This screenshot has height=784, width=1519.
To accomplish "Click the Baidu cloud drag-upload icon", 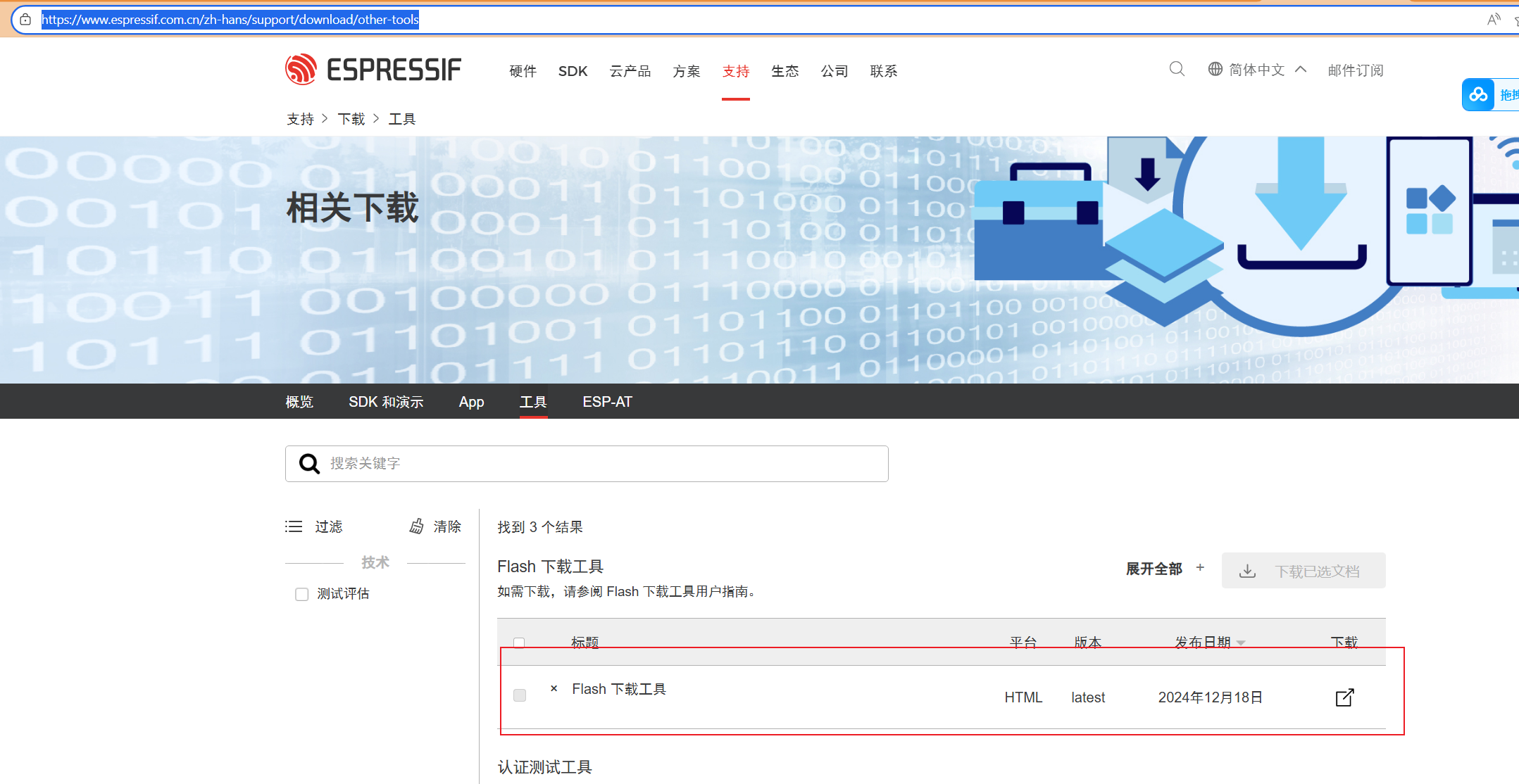I will 1478,94.
